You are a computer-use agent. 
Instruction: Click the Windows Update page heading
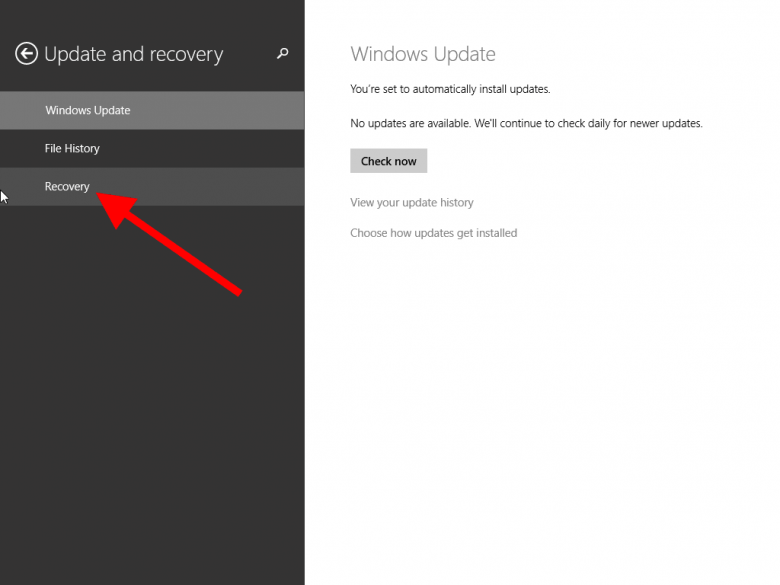click(x=423, y=54)
